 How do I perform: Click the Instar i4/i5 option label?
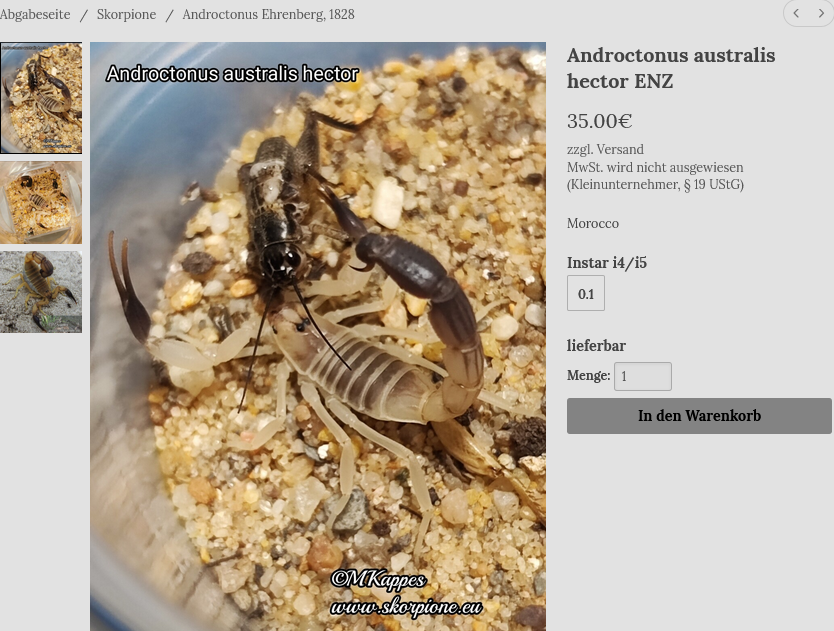point(606,262)
